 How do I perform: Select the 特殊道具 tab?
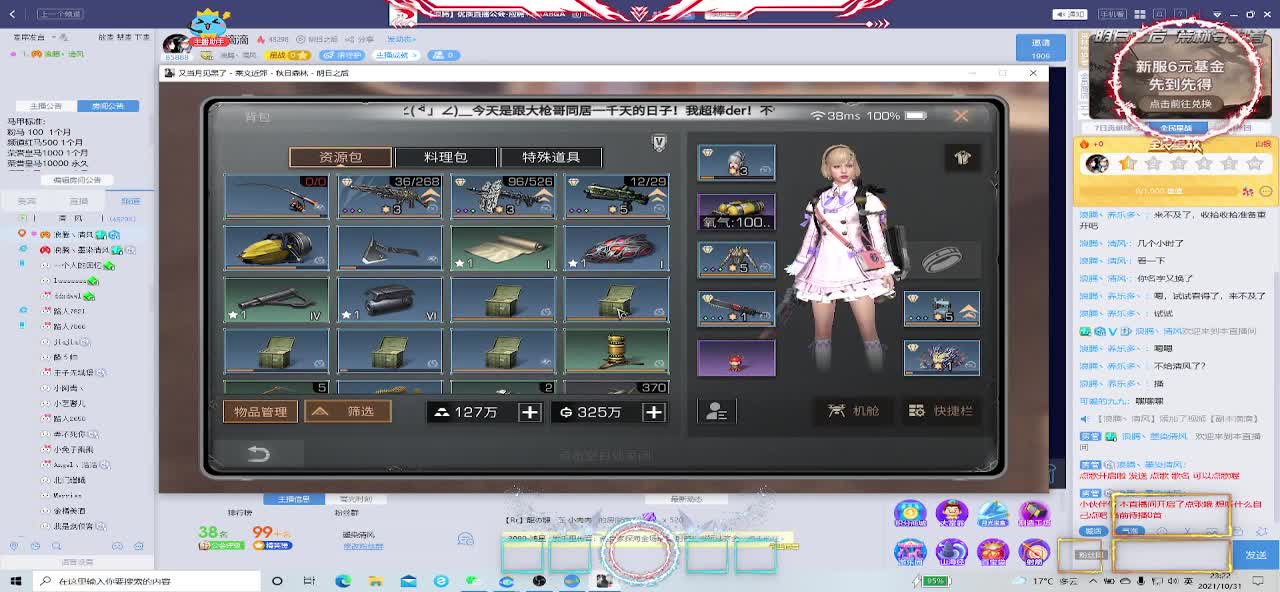(x=551, y=157)
